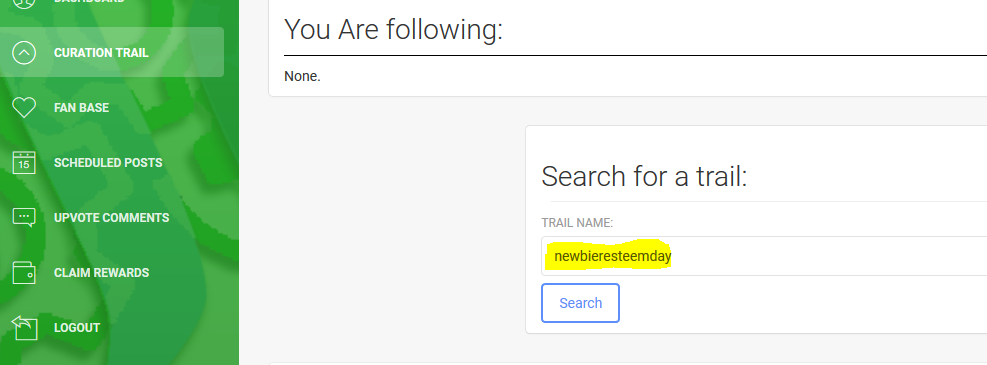The height and width of the screenshot is (365, 987).
Task: Click the TRAIL NAME field label
Action: pos(577,223)
